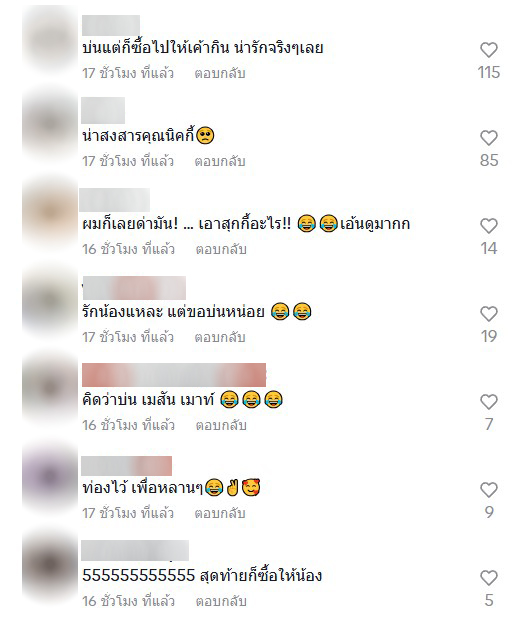Reply to the comment 'น่าสงสารคุณนิคกี้'

click(220, 161)
